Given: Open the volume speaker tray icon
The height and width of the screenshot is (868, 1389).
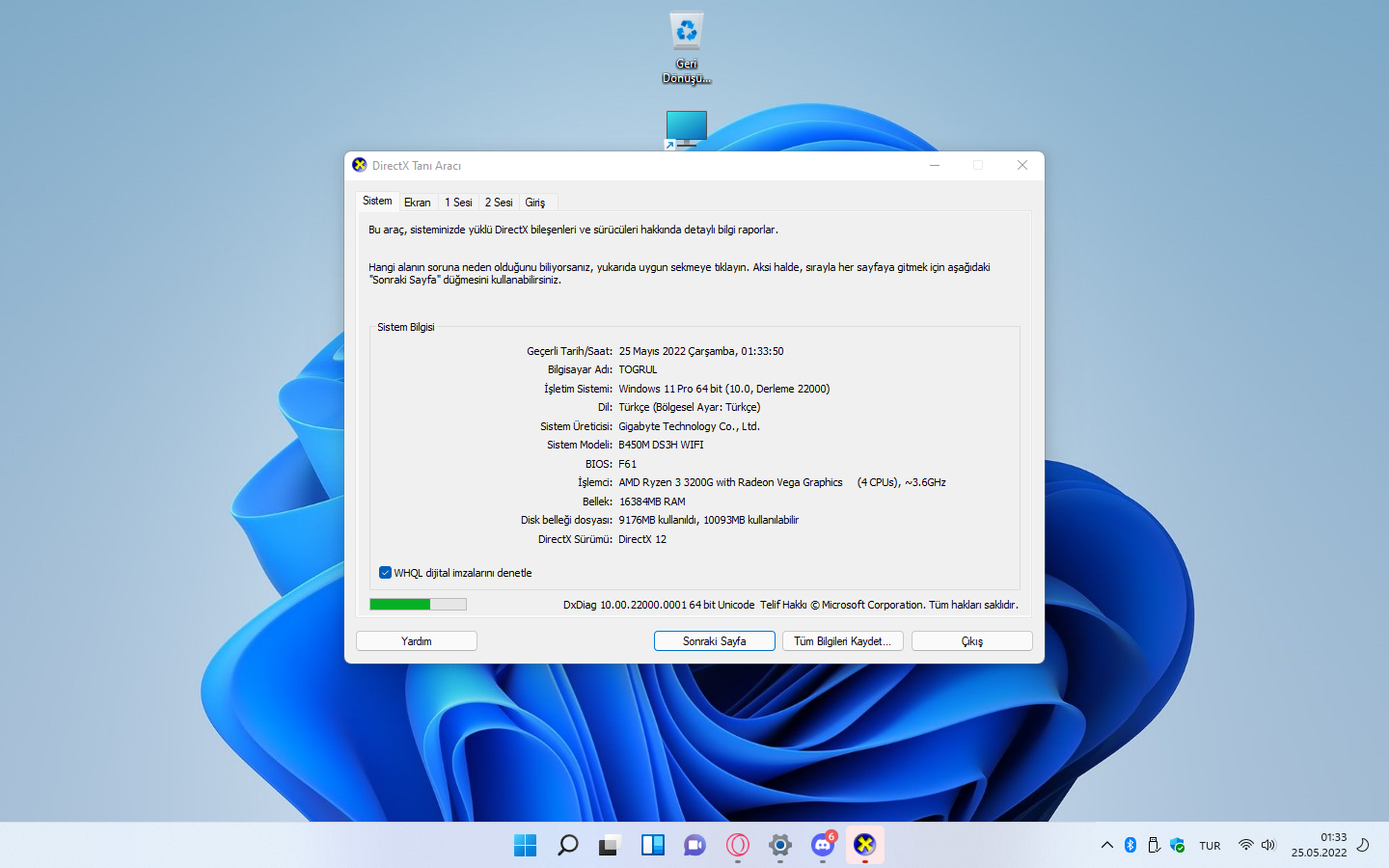Looking at the screenshot, I should (x=1268, y=845).
